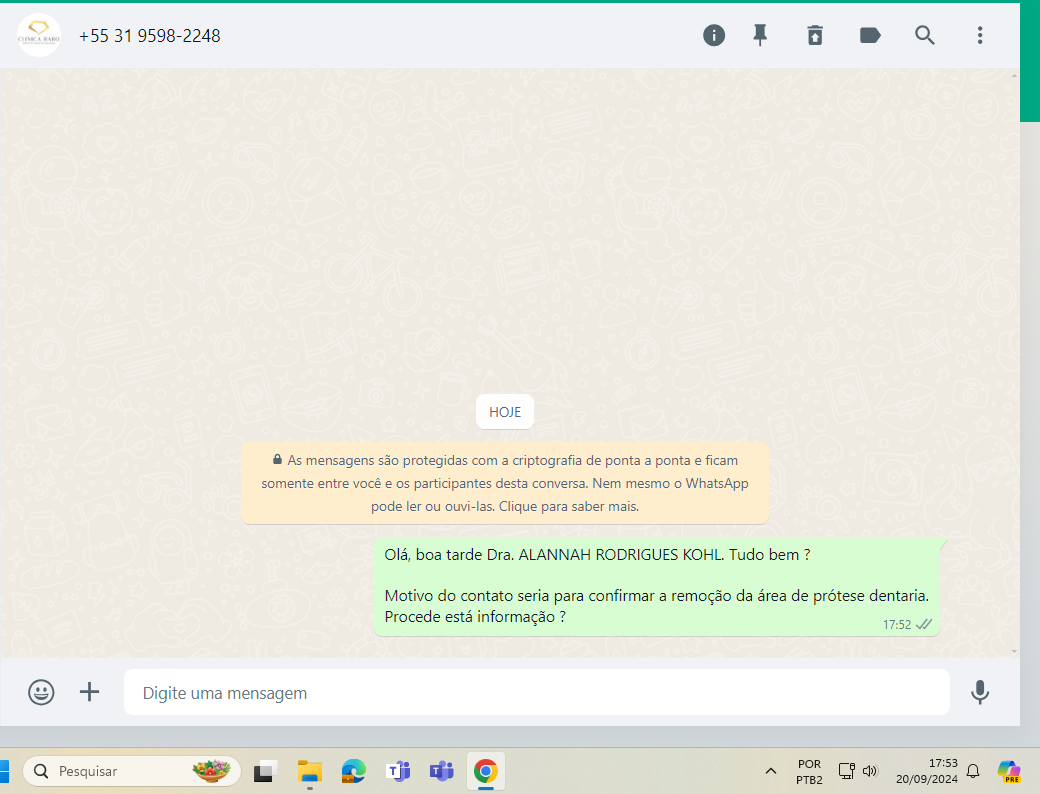Click the chat scrollbar up arrow
Image resolution: width=1040 pixels, height=794 pixels.
point(1014,76)
